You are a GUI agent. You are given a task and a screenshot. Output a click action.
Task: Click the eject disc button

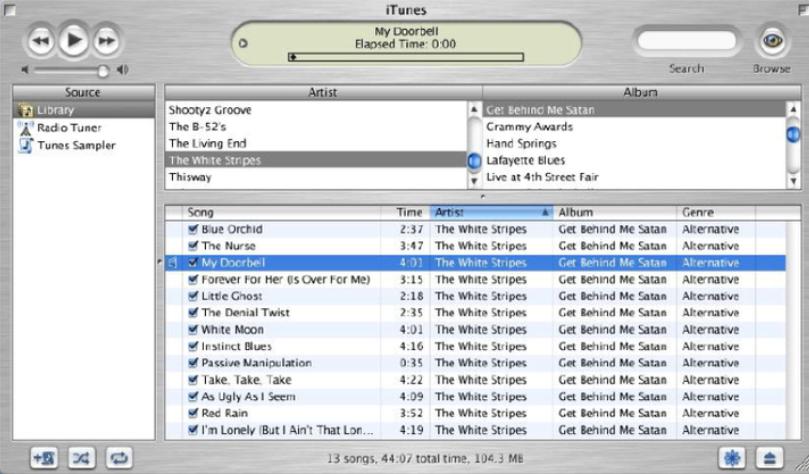coord(769,457)
